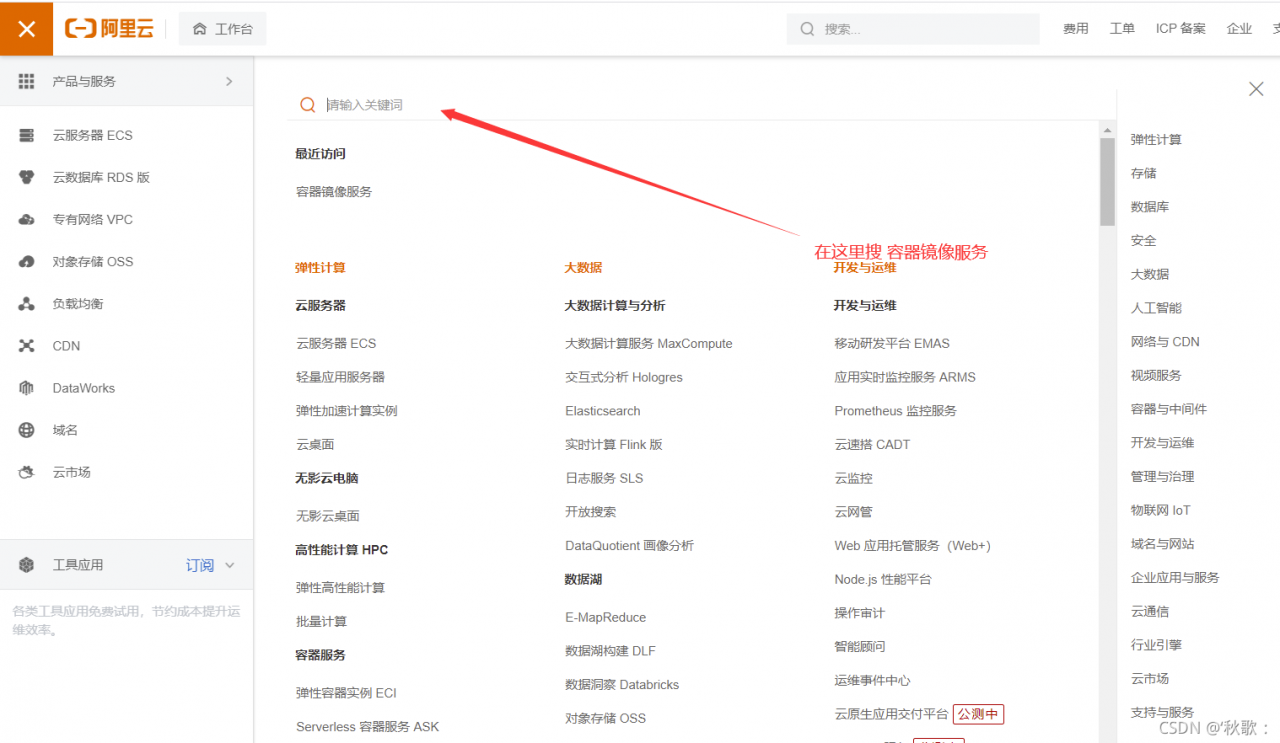This screenshot has height=743, width=1280.
Task: Click the orange product search icon
Action: point(308,105)
